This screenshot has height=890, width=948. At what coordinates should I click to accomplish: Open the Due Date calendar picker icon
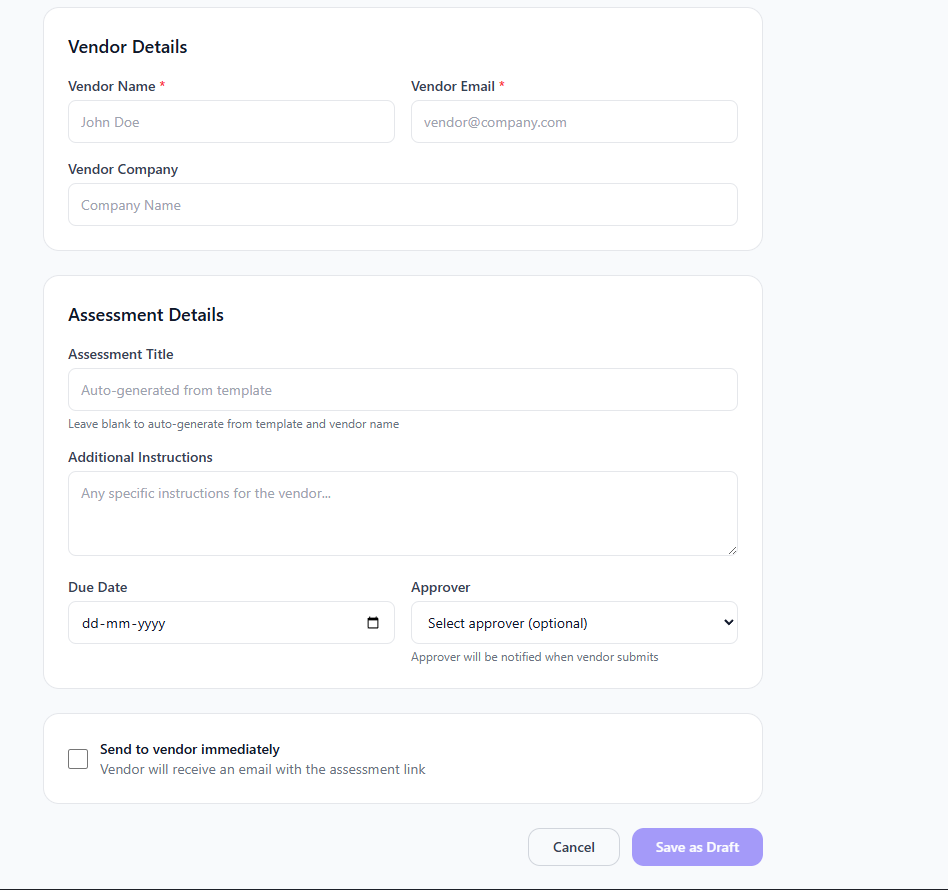(x=373, y=623)
